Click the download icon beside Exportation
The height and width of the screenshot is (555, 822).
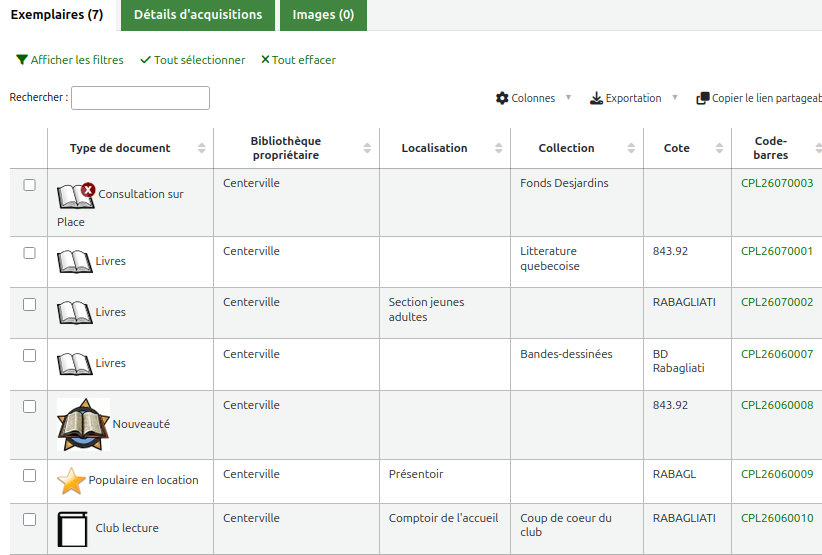(596, 98)
